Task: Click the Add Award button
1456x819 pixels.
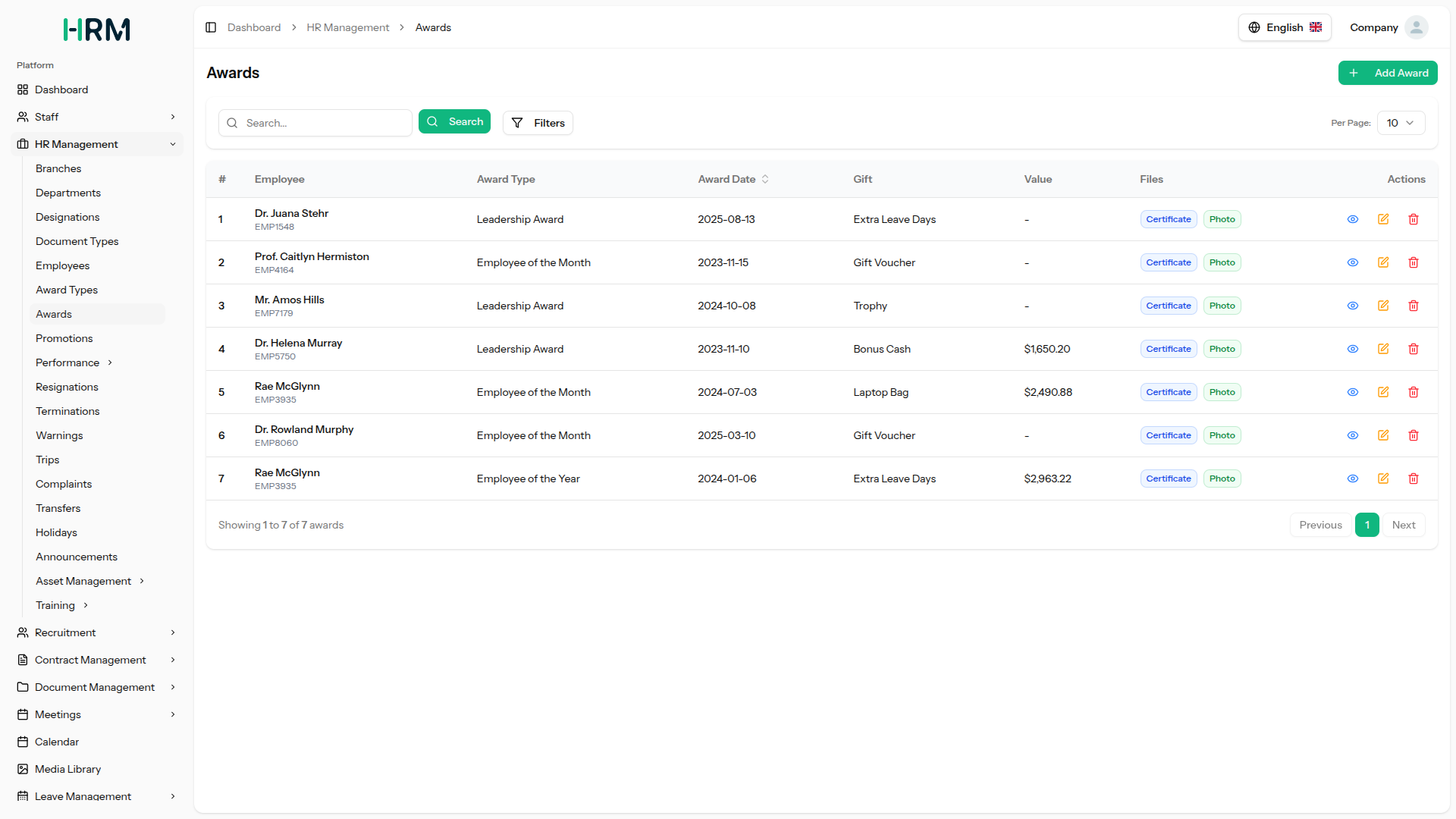Action: [1387, 73]
